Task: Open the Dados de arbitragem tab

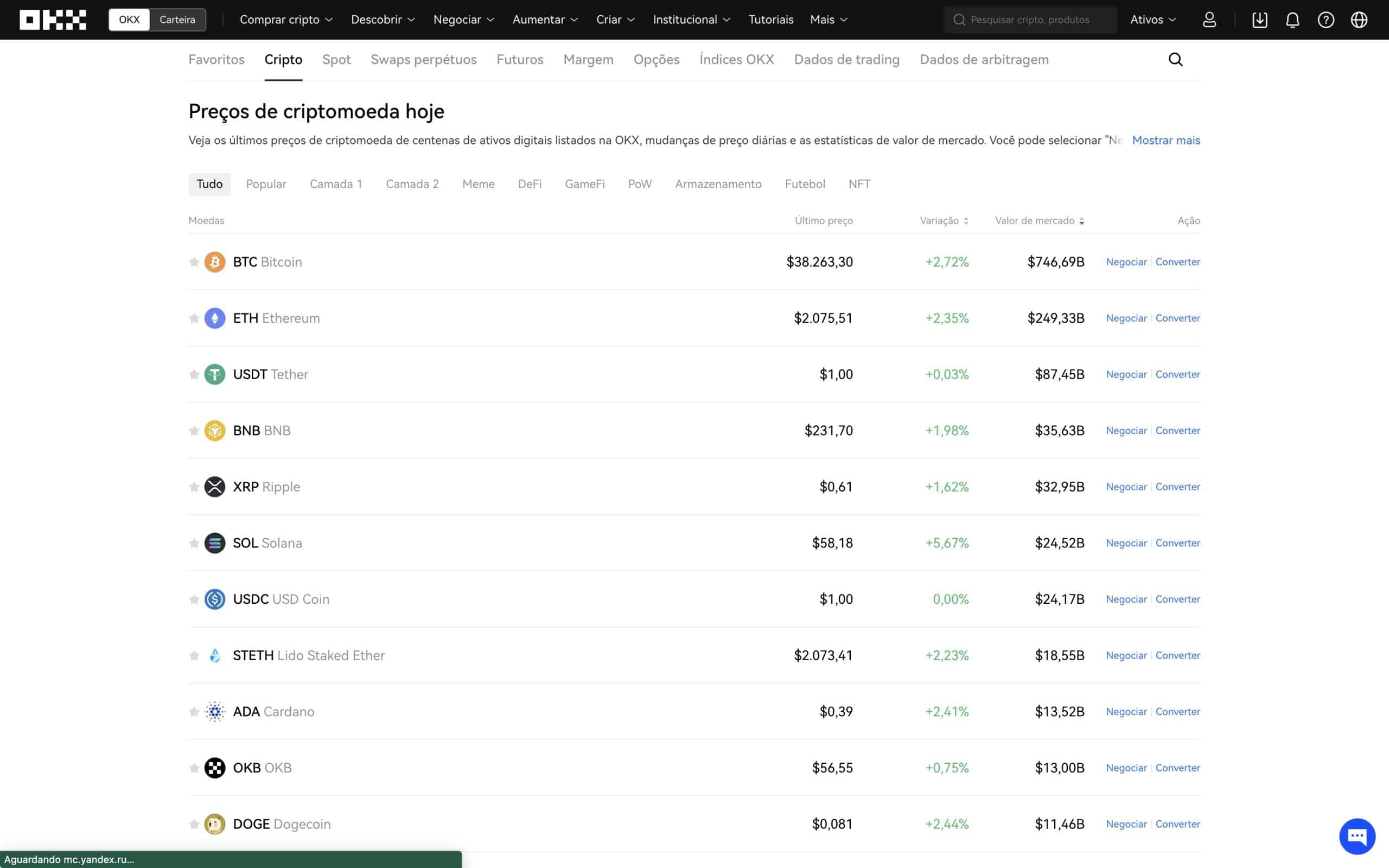Action: coord(984,60)
